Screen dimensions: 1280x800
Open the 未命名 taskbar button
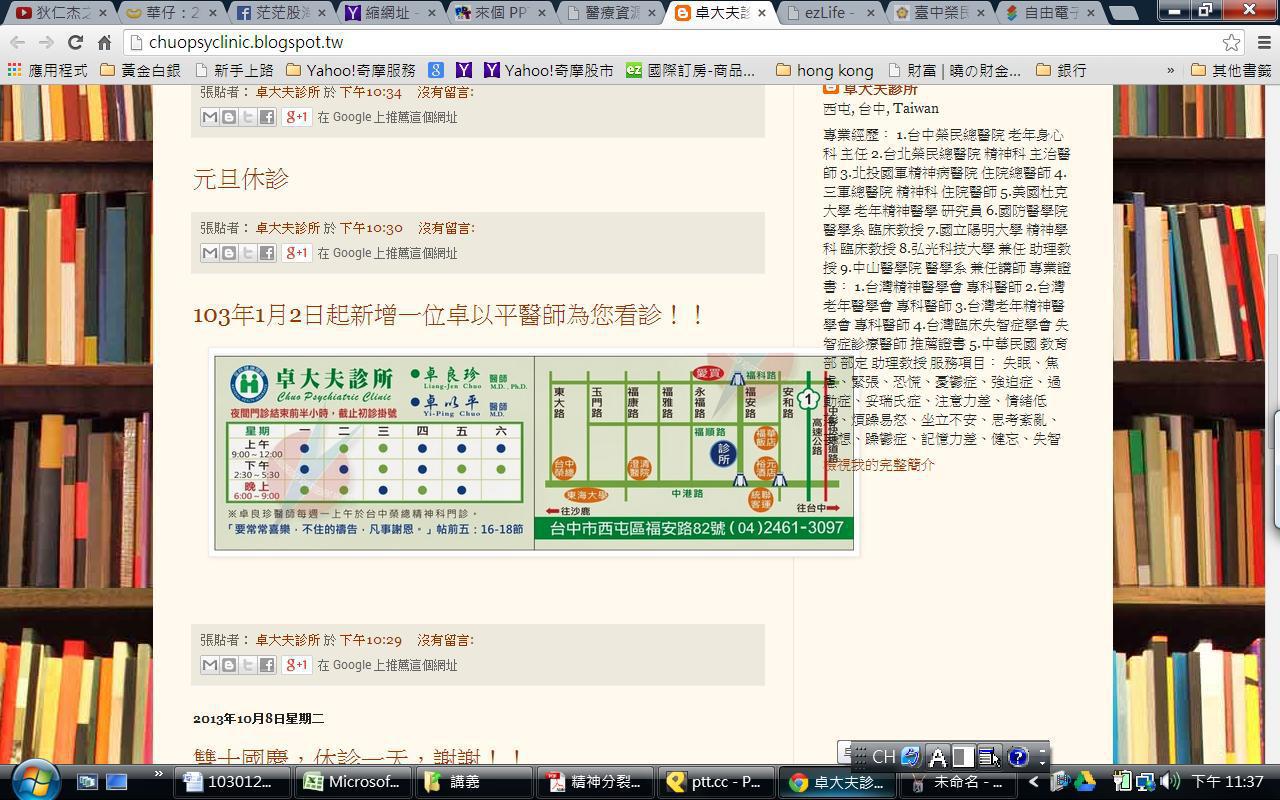click(956, 782)
